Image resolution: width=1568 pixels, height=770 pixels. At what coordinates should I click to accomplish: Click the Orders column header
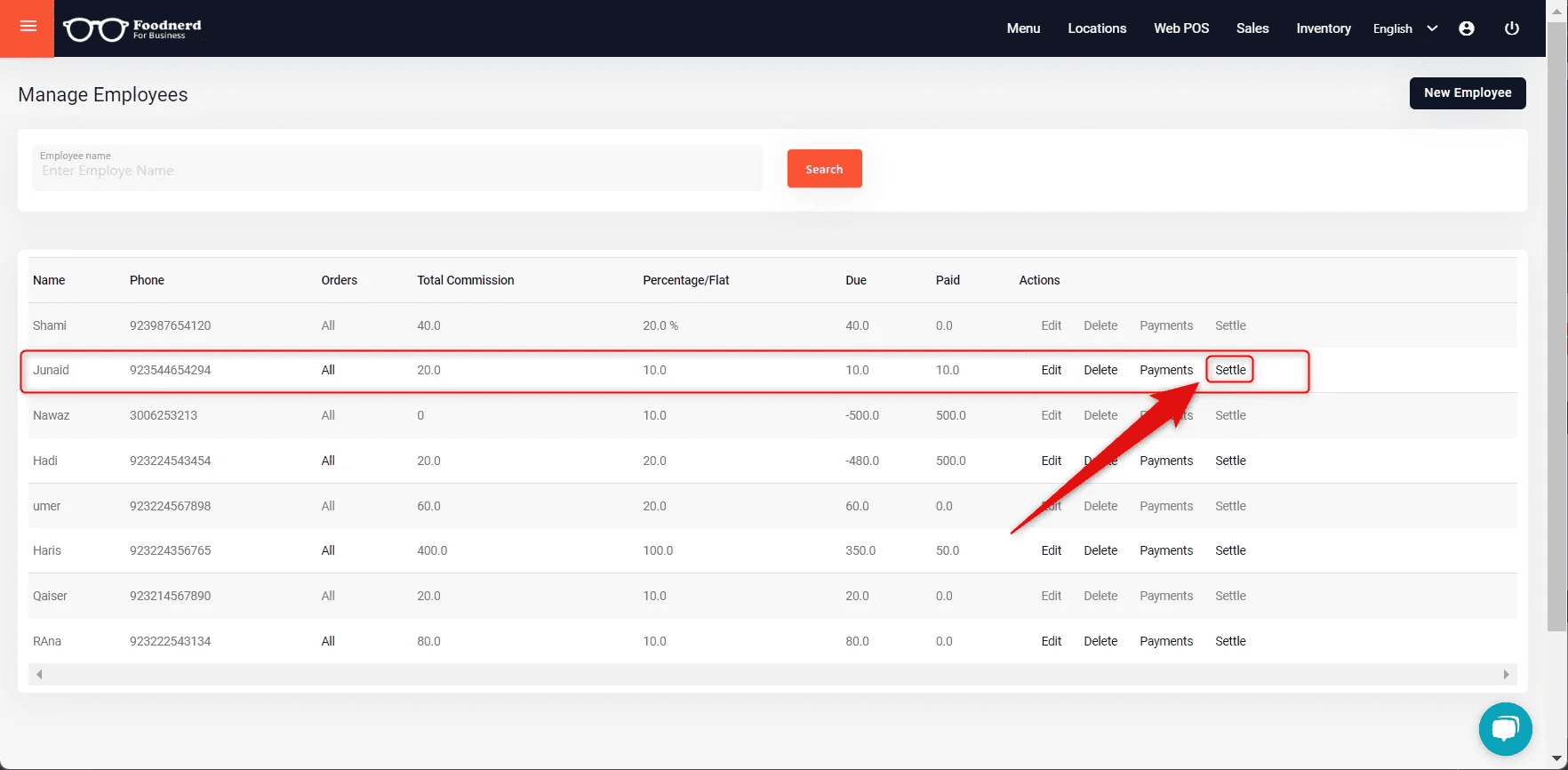point(340,280)
